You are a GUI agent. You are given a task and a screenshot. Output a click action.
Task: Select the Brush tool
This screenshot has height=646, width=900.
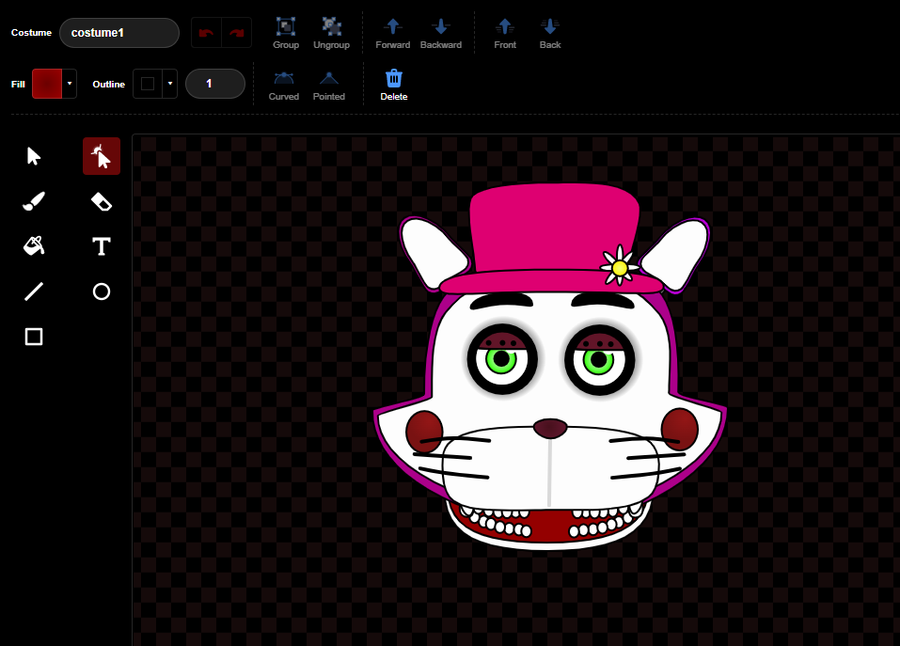[x=34, y=202]
